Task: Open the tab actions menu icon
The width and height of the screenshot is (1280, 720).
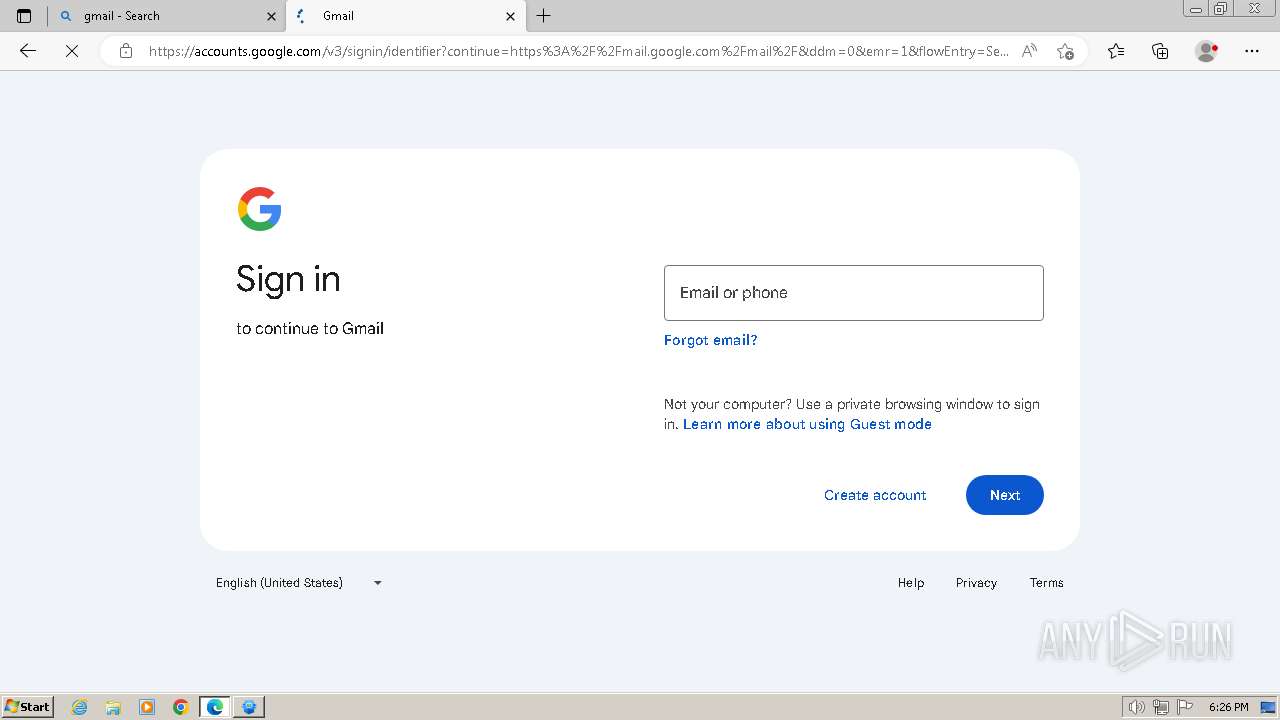Action: 24,16
